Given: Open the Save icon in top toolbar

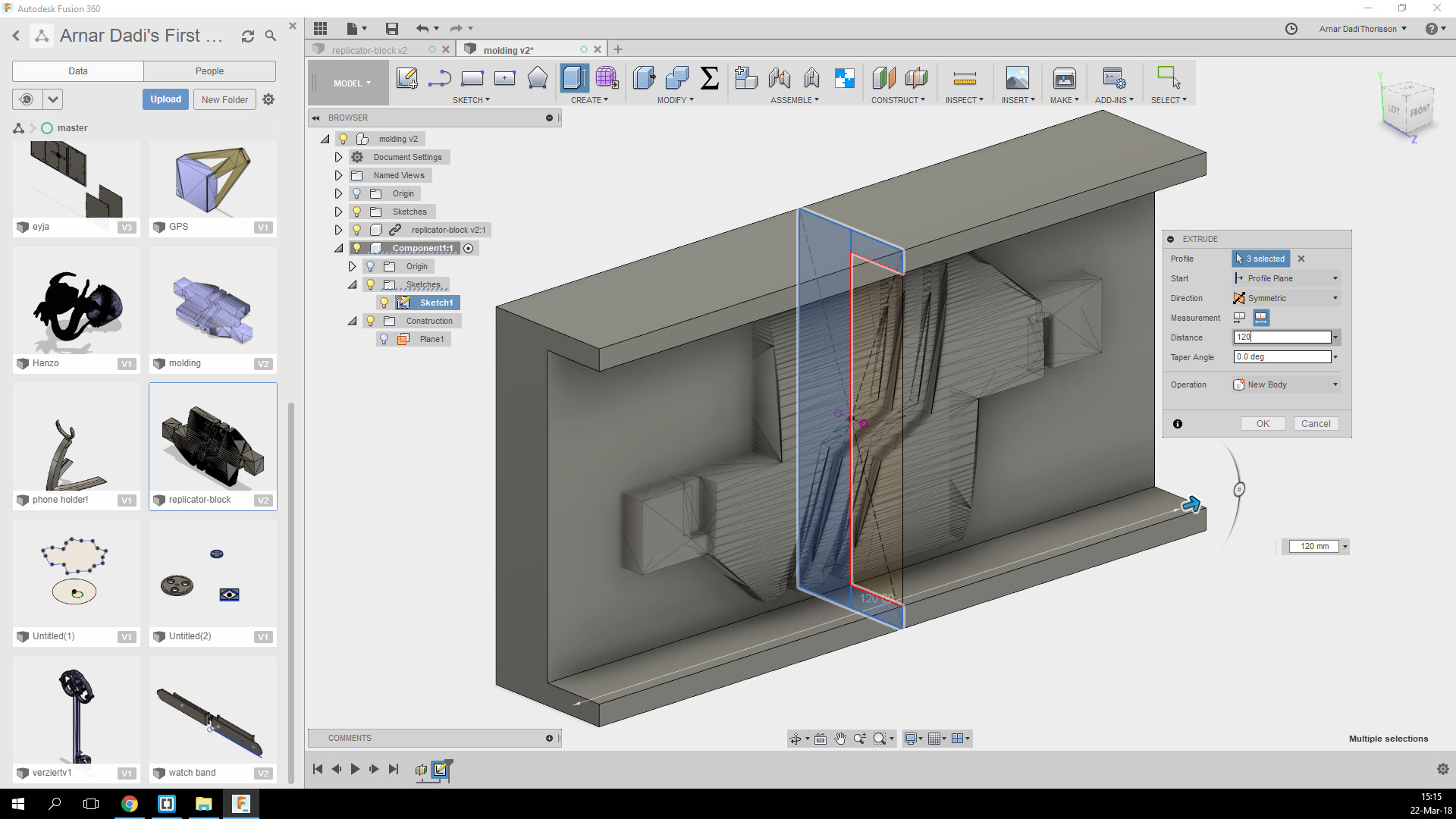Looking at the screenshot, I should 392,29.
